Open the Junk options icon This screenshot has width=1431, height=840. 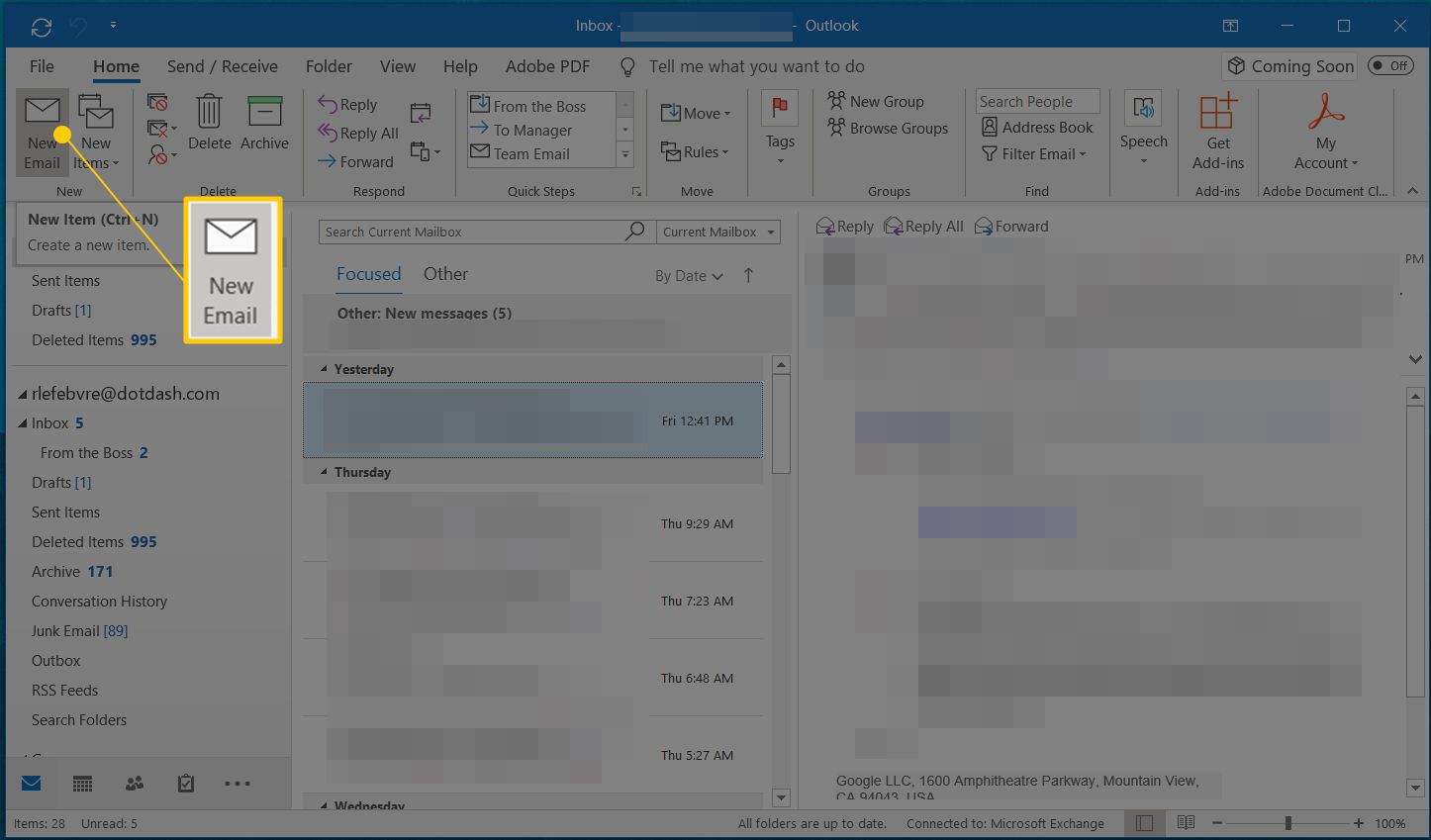point(161,154)
